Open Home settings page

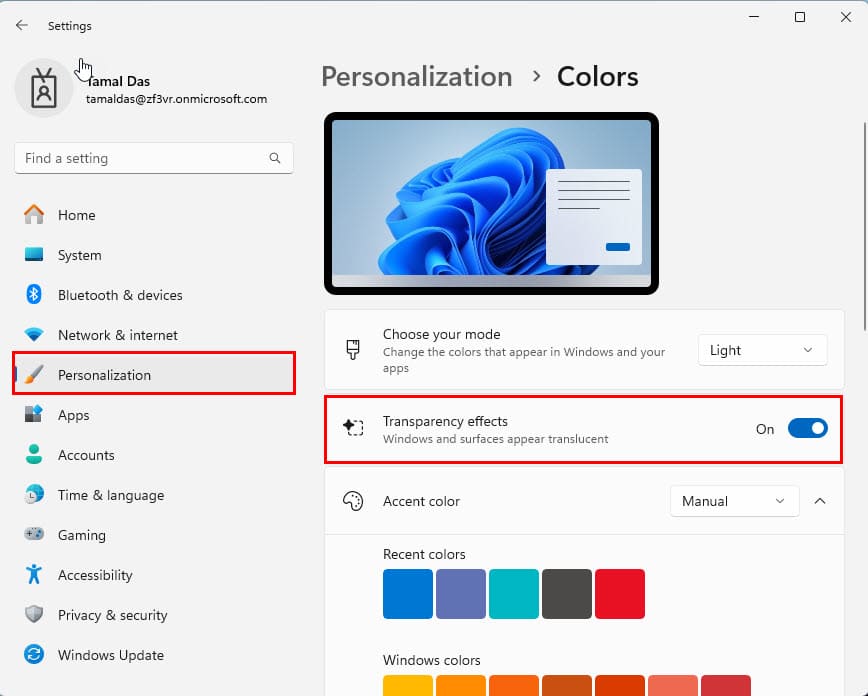coord(153,215)
